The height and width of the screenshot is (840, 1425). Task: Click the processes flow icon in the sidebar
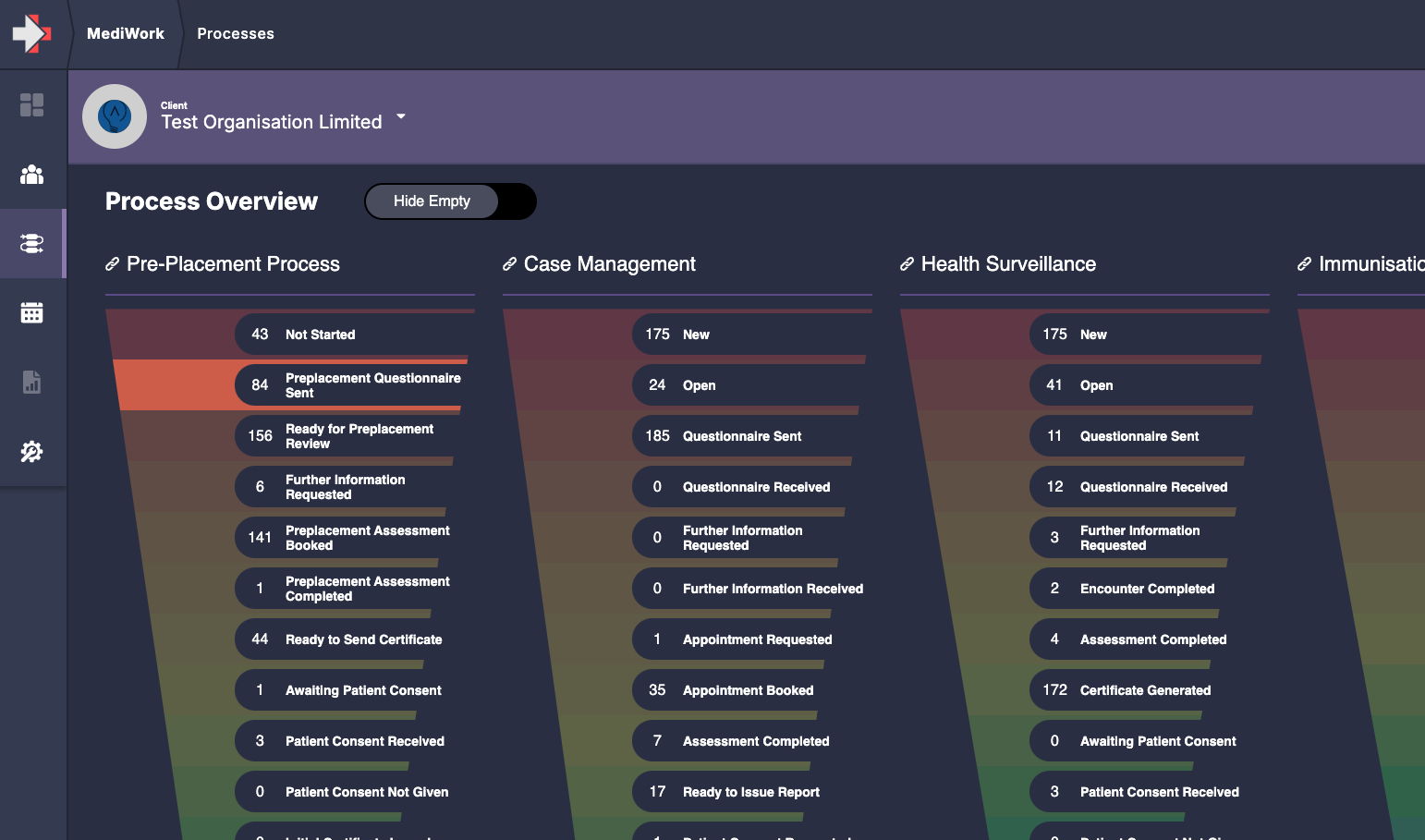click(x=32, y=243)
